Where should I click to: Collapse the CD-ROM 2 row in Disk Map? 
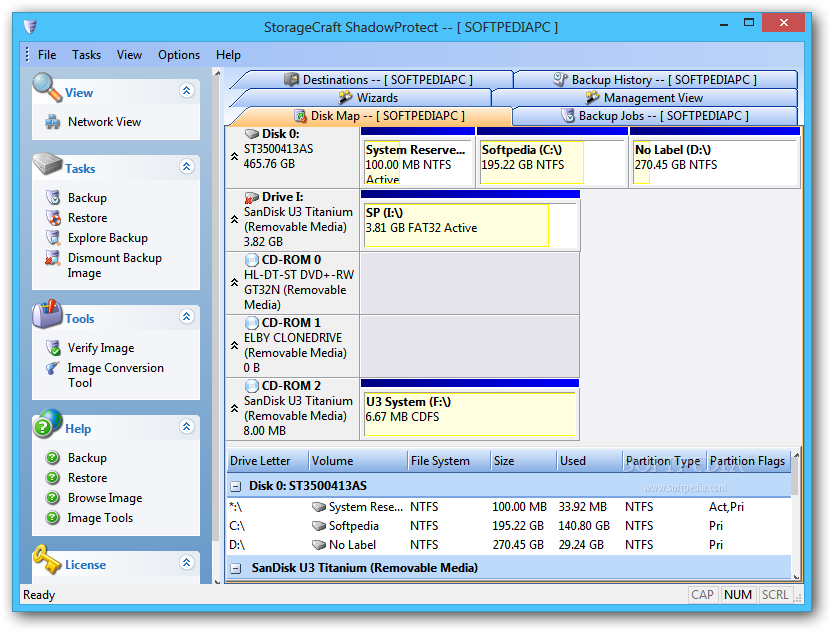pos(234,408)
